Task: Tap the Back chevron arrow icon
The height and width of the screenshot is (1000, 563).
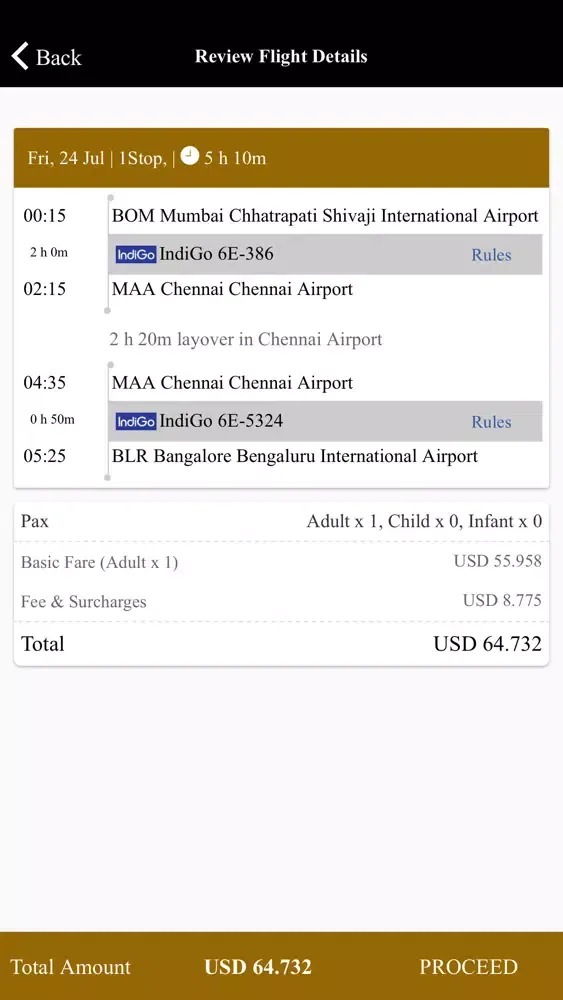Action: [20, 56]
